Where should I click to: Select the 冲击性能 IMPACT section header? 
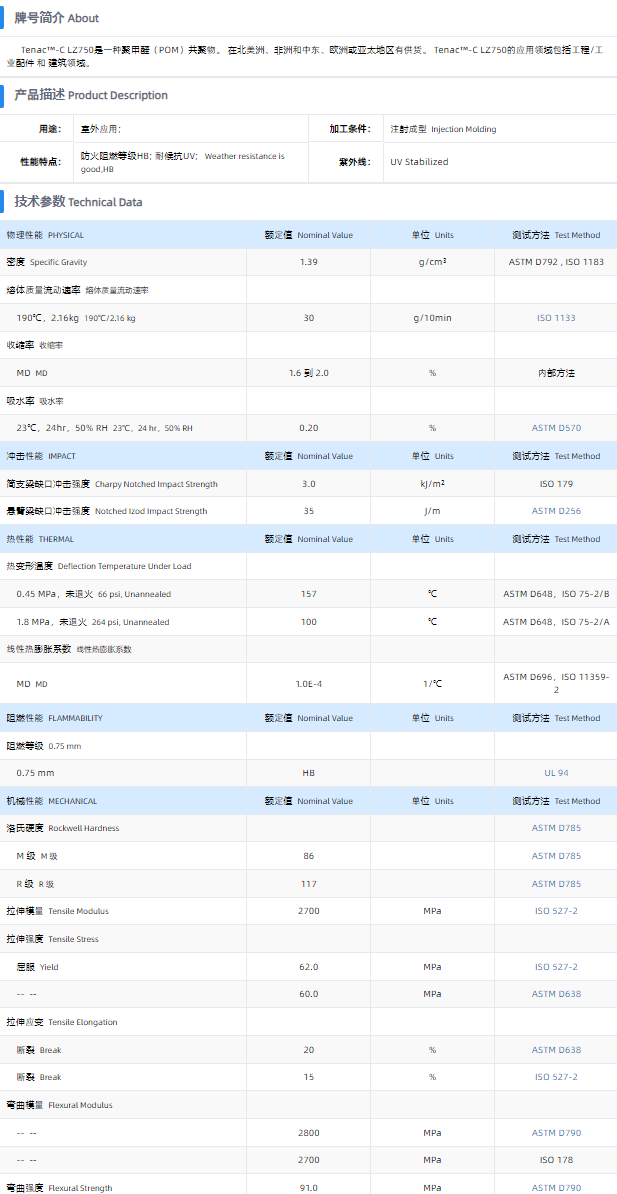point(40,455)
